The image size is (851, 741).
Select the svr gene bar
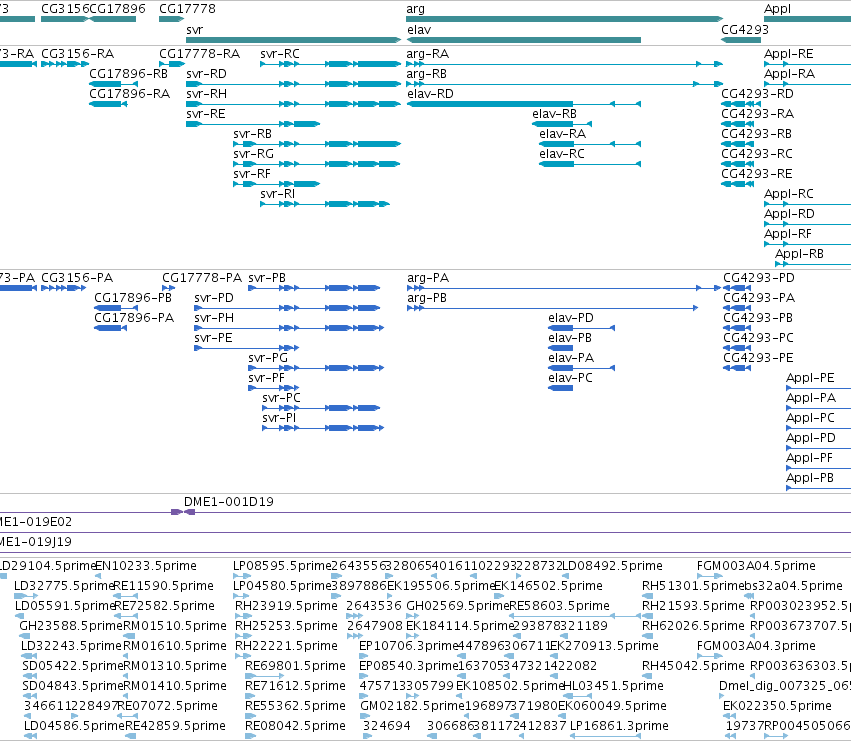293,40
